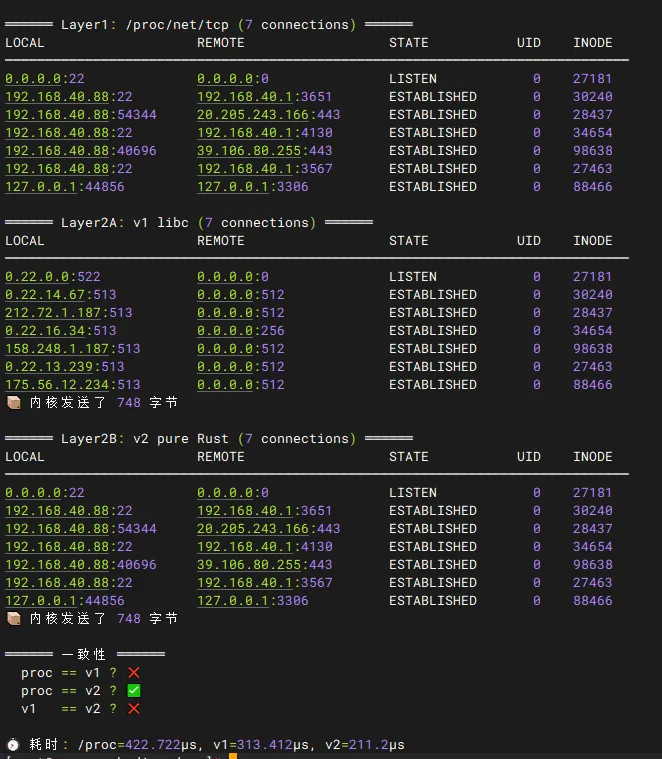This screenshot has height=759, width=662.
Task: Select the Layer1: /proc/net/tcp heading
Action: click(209, 25)
